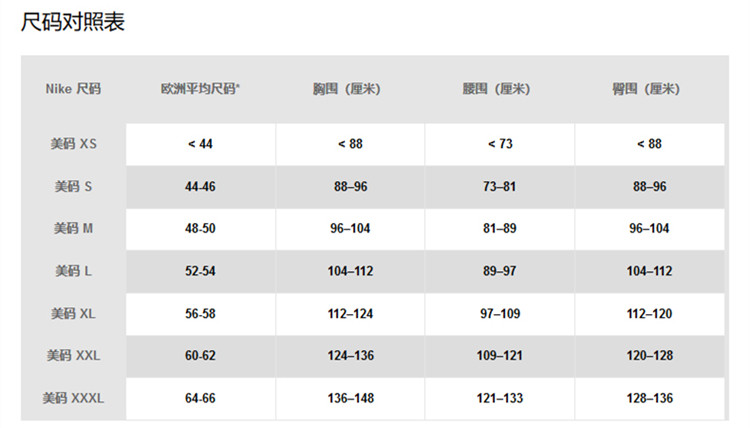Click the 美码 XXL row label

[74, 356]
